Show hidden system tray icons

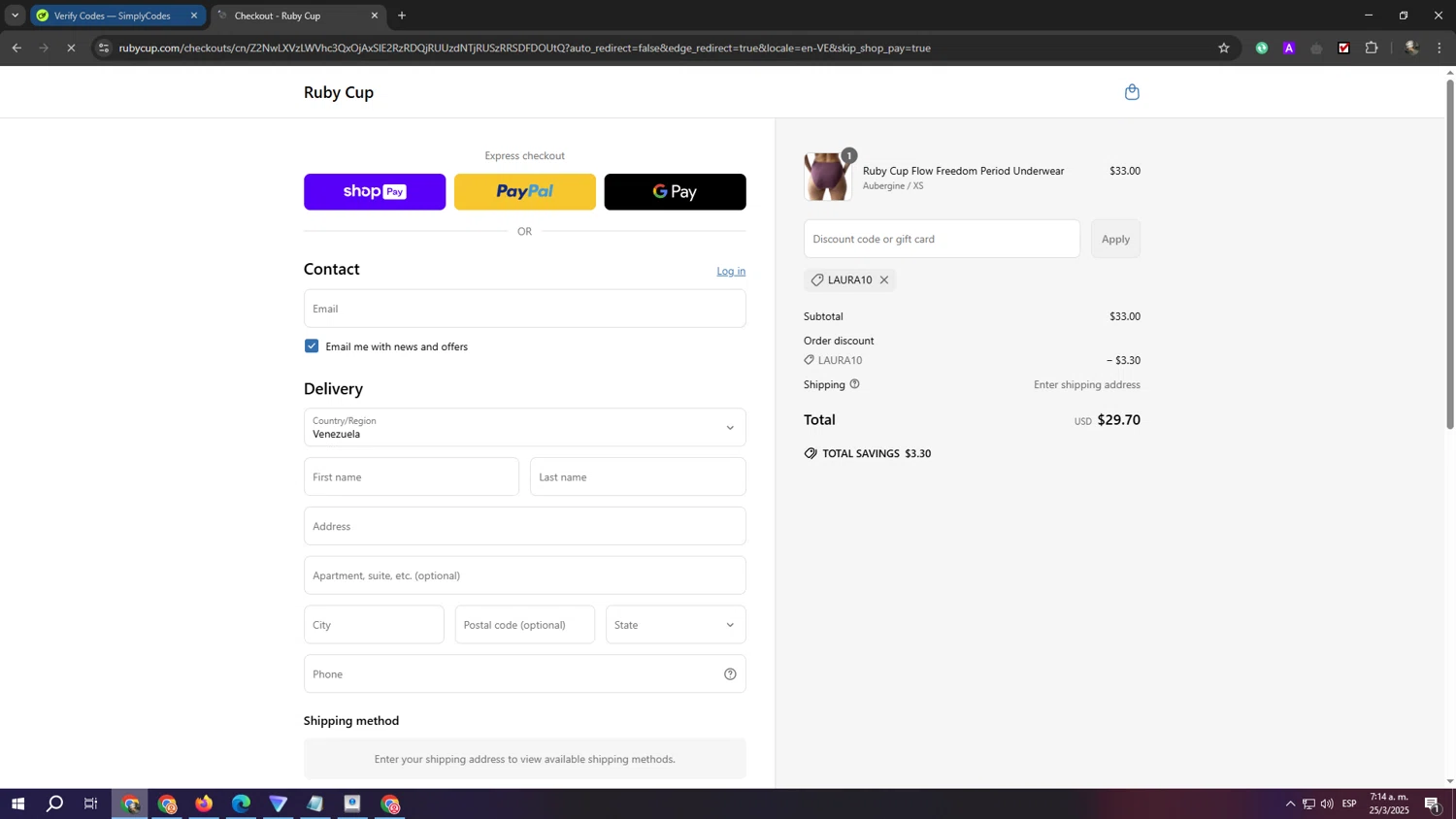(1290, 804)
